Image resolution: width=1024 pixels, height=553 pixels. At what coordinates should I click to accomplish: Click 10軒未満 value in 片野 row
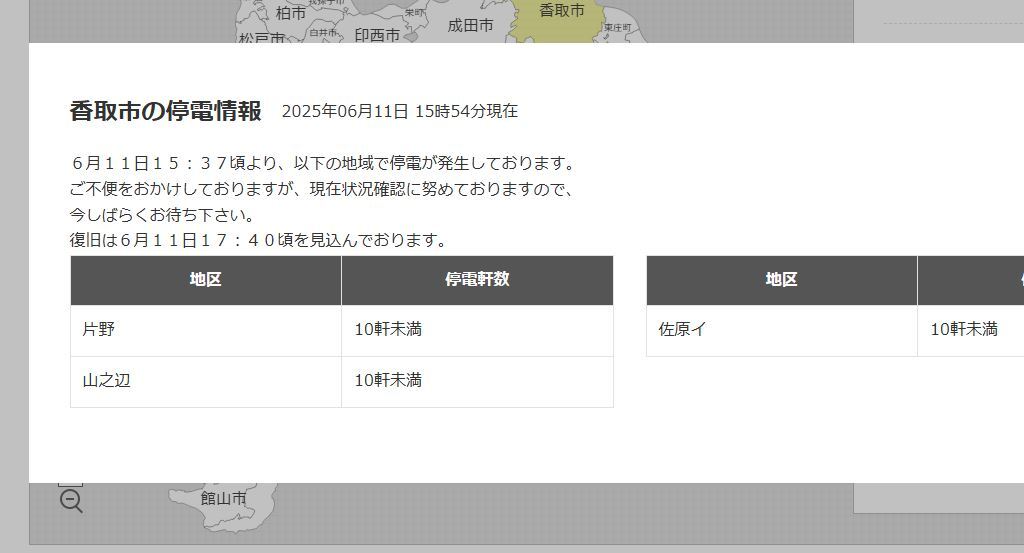click(x=388, y=329)
